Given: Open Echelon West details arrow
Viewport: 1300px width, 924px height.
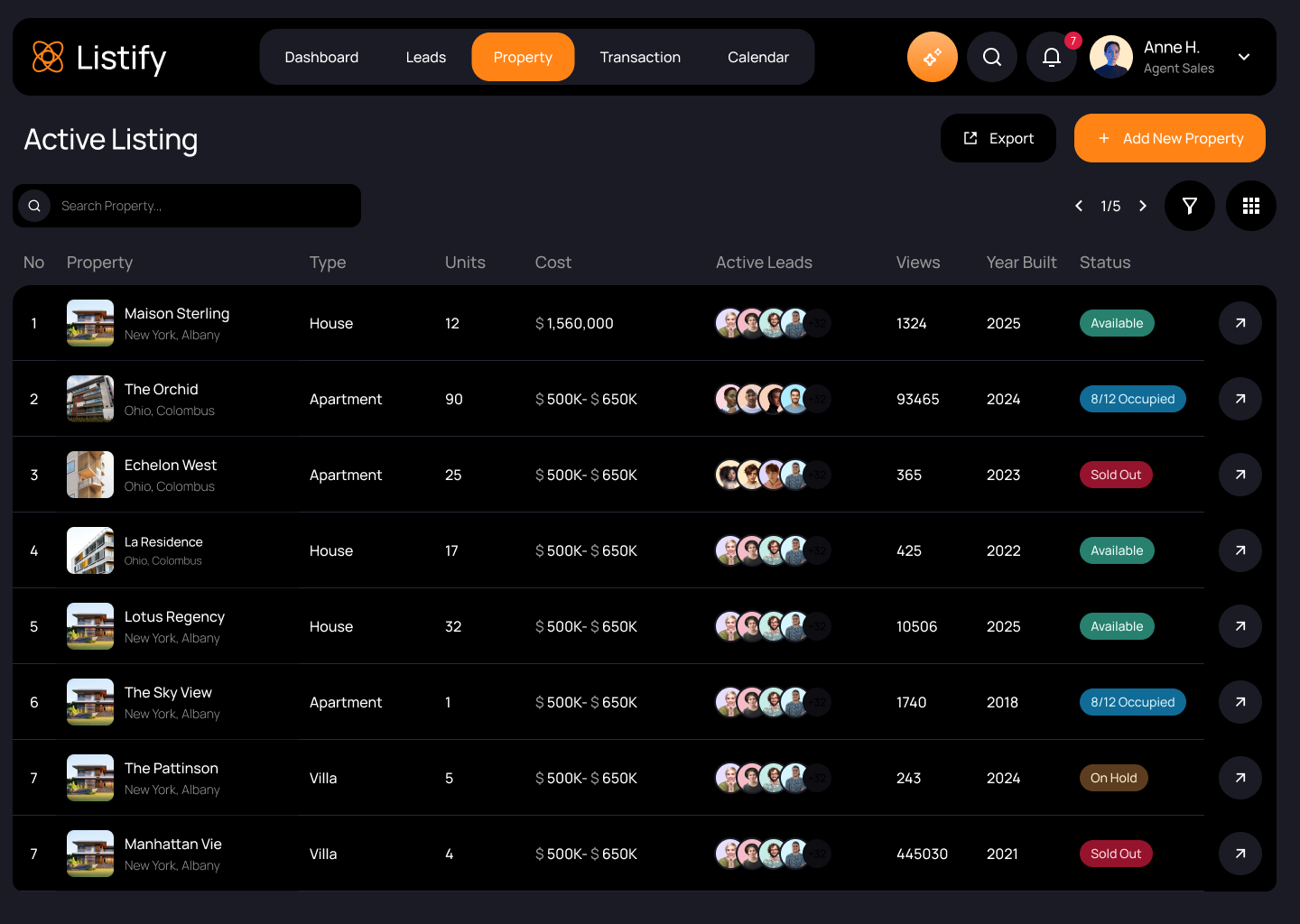Looking at the screenshot, I should [1240, 475].
